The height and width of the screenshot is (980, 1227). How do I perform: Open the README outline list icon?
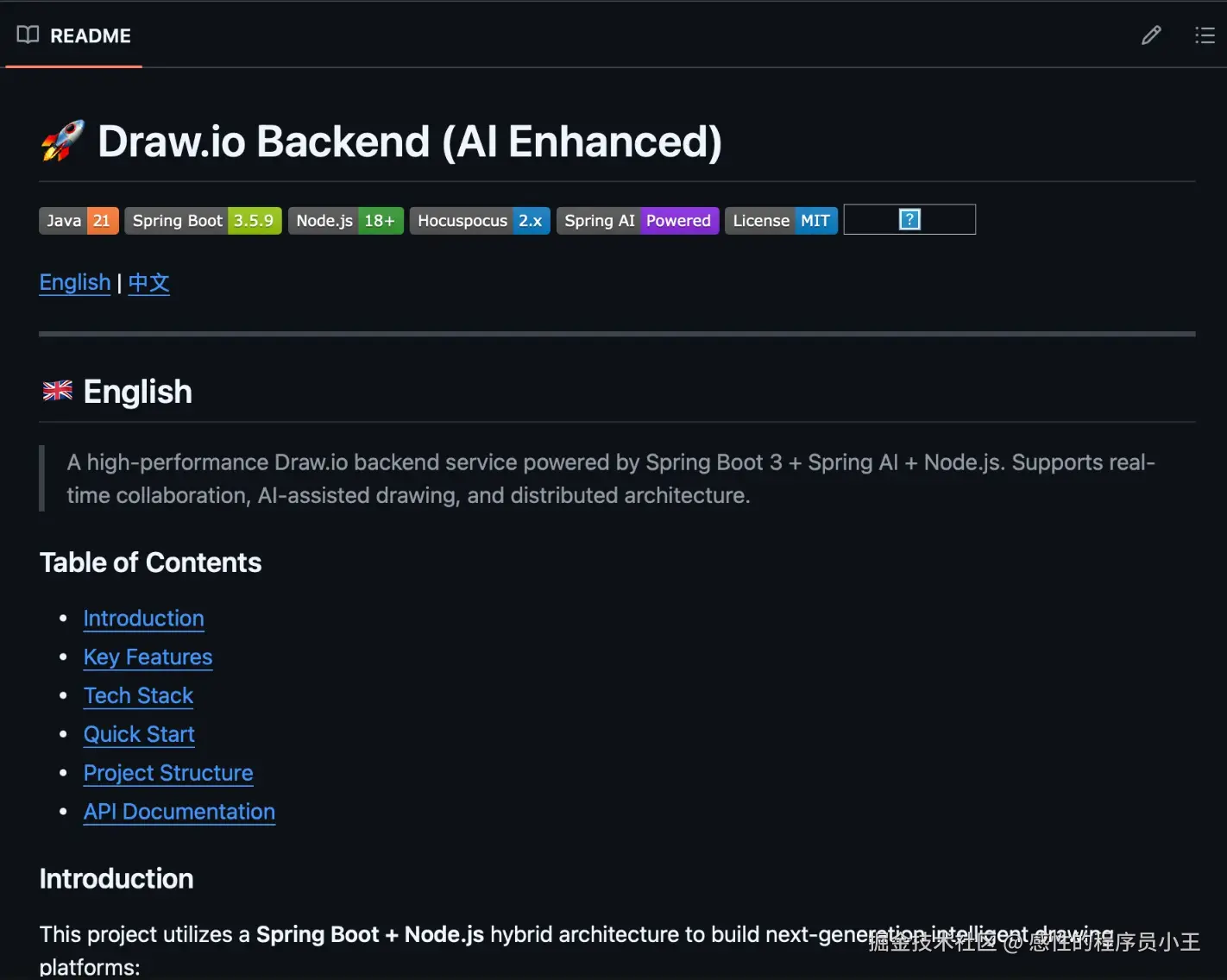click(1205, 35)
